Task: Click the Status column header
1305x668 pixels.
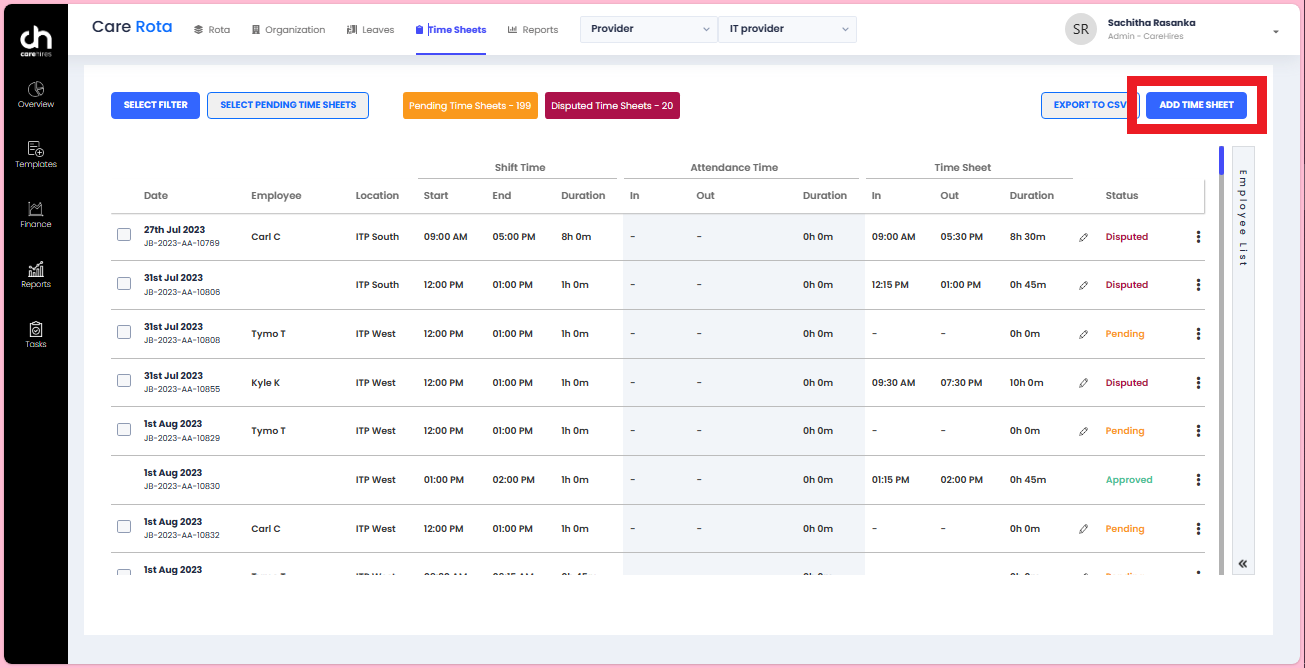Action: point(1122,196)
